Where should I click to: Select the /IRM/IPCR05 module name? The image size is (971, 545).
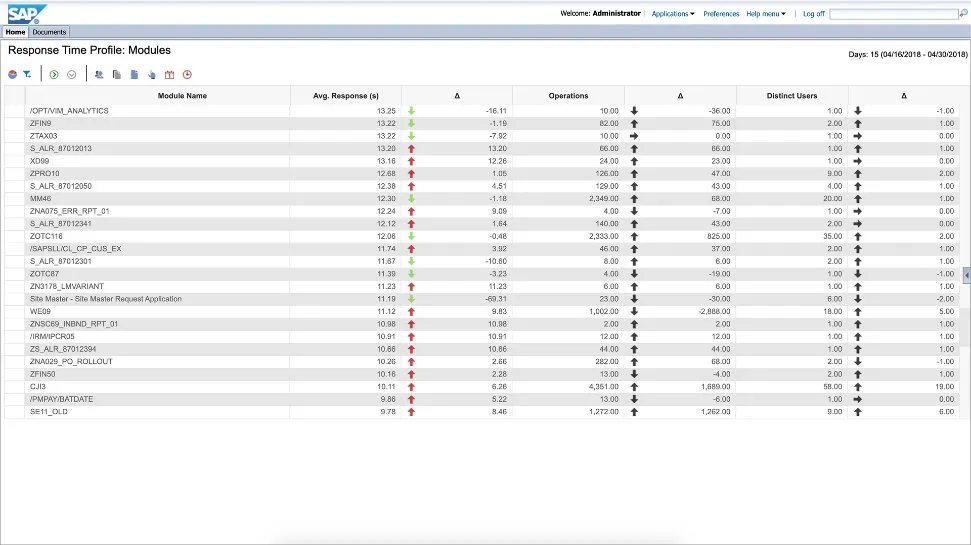(x=52, y=336)
